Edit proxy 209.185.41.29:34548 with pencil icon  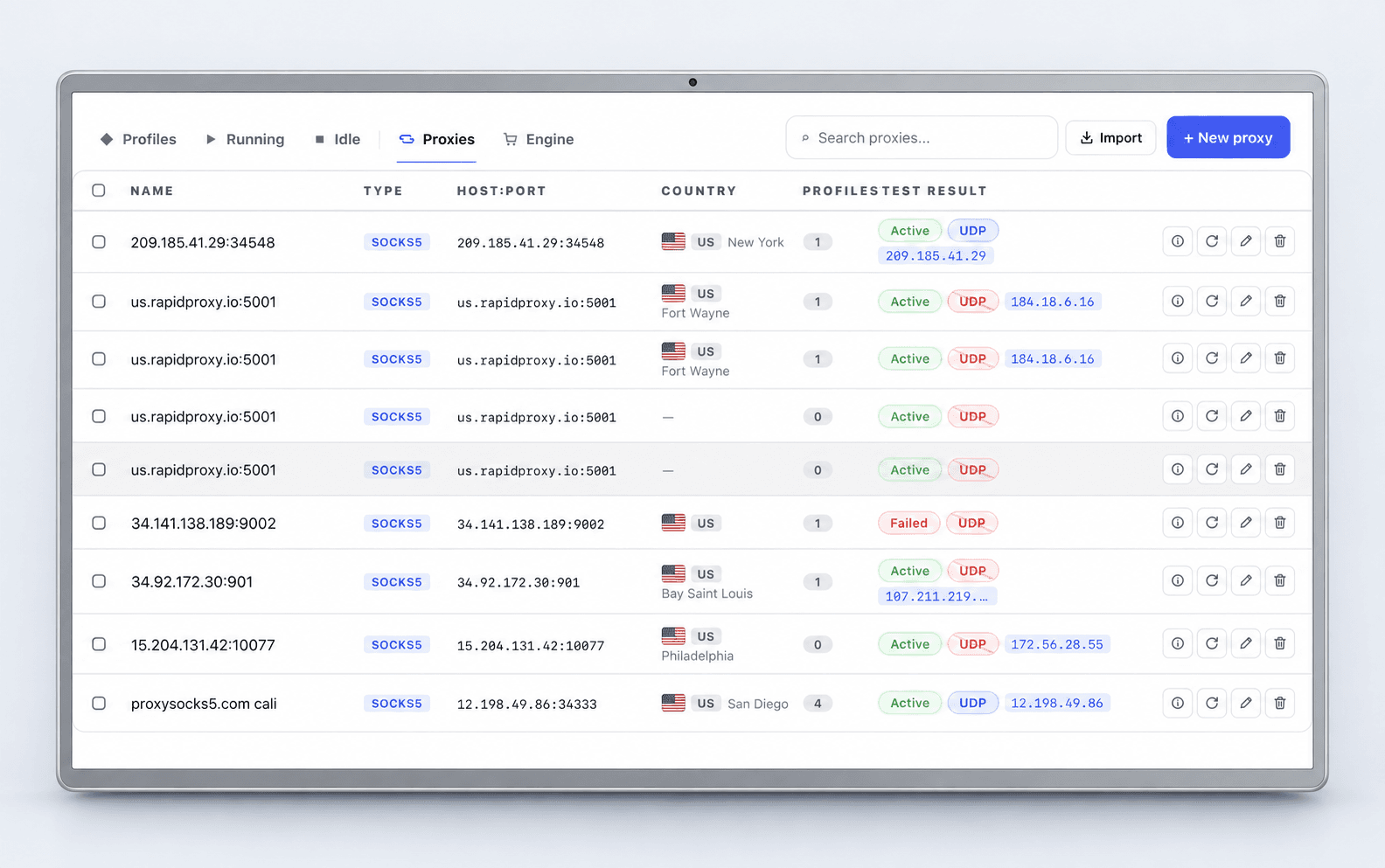tap(1246, 241)
